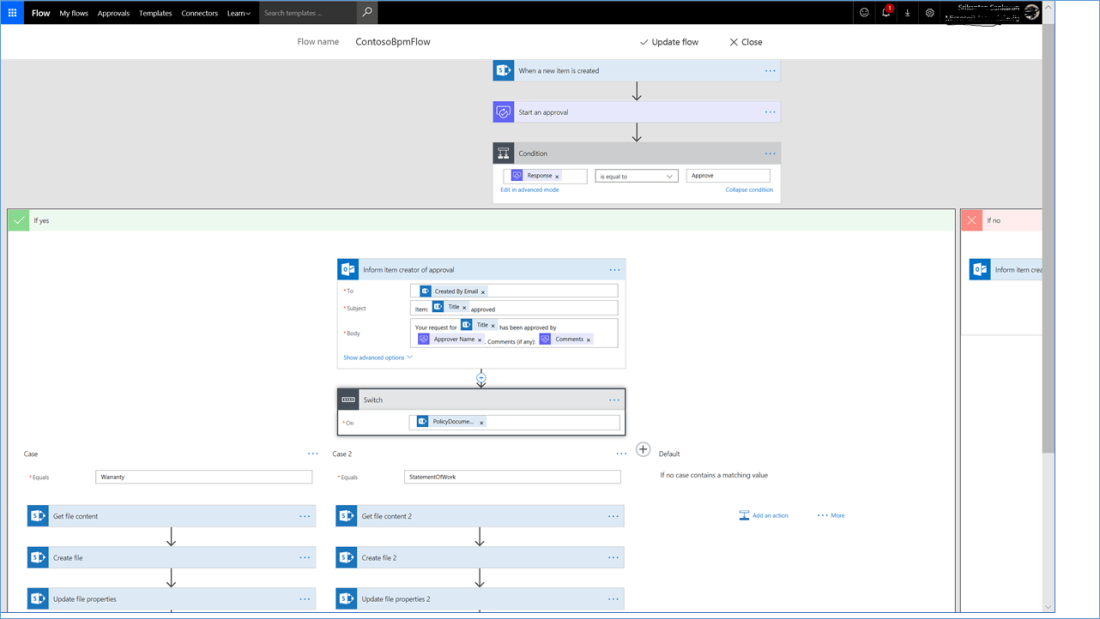The width and height of the screenshot is (1100, 619).
Task: Click Edit in advanced mode link
Action: pyautogui.click(x=530, y=190)
